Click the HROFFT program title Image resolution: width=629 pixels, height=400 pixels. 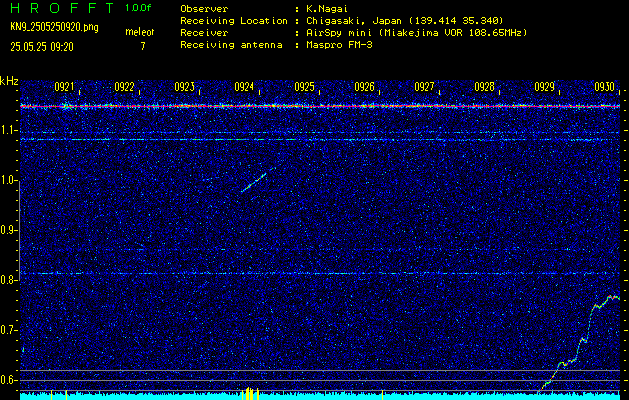[62, 8]
